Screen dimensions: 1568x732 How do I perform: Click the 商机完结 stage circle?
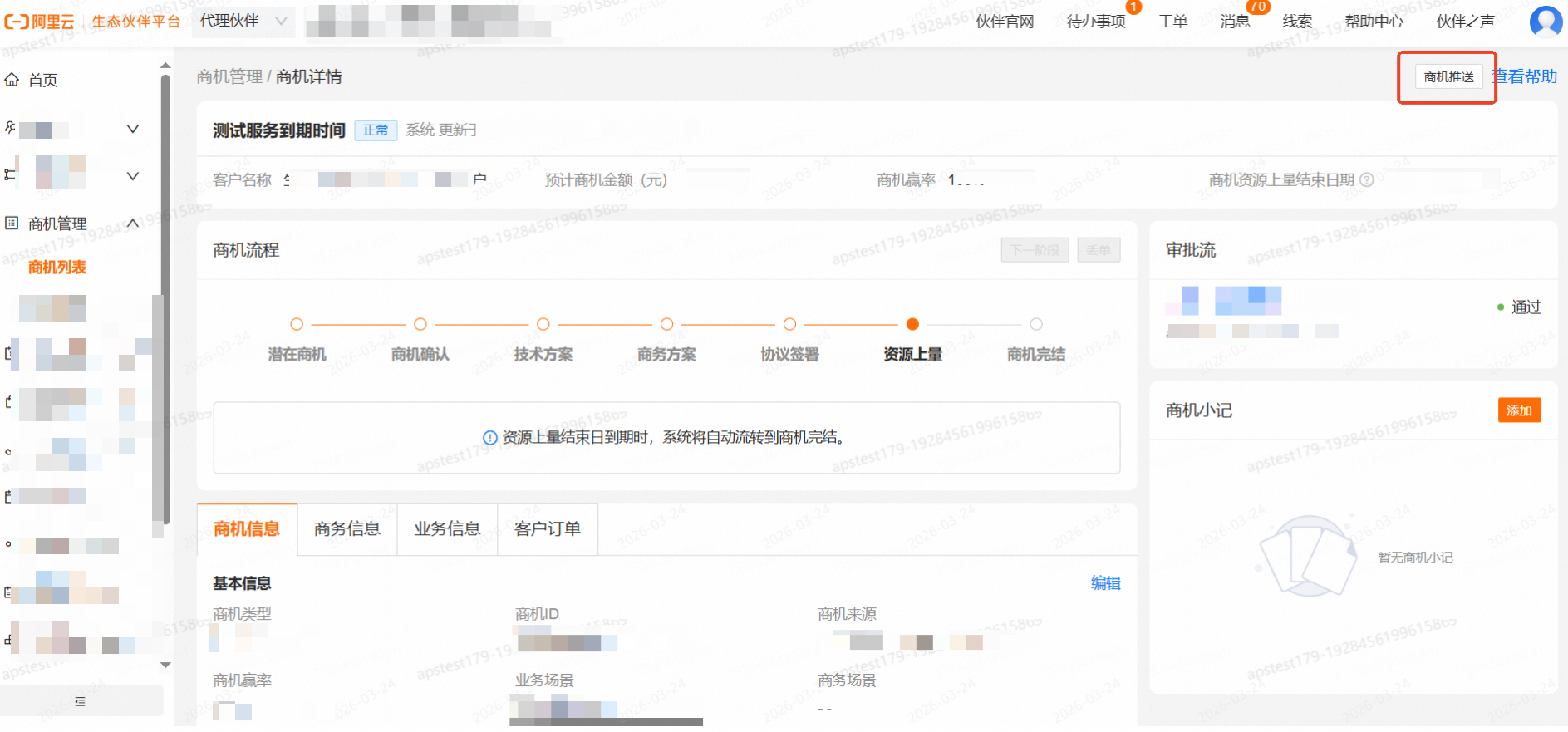(x=1035, y=324)
